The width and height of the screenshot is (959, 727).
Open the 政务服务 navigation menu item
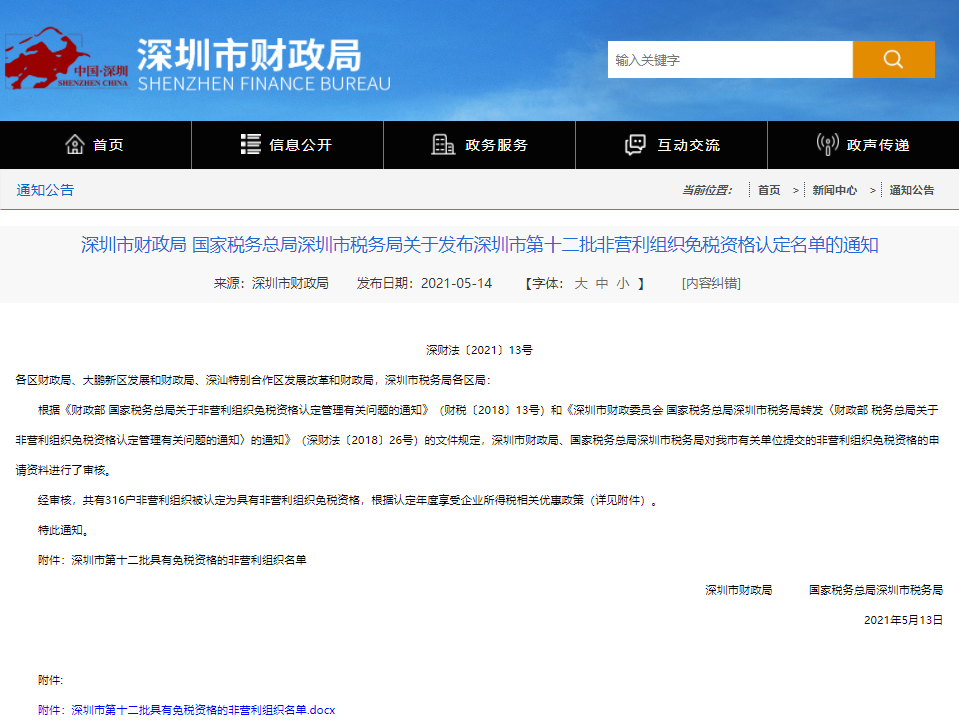pyautogui.click(x=496, y=145)
